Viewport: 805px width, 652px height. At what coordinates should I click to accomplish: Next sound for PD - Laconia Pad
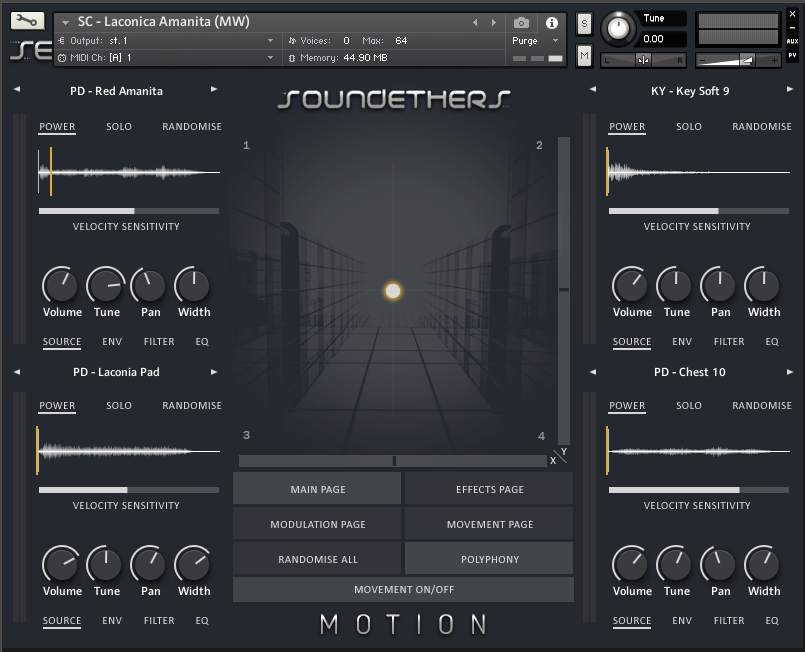click(x=214, y=372)
